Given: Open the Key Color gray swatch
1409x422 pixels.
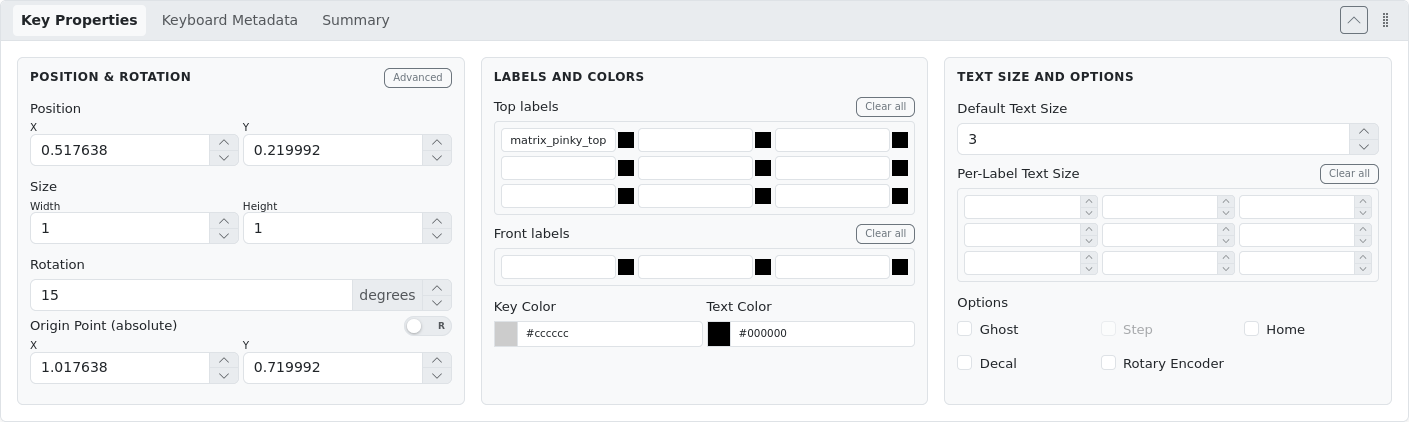Looking at the screenshot, I should click(x=506, y=334).
